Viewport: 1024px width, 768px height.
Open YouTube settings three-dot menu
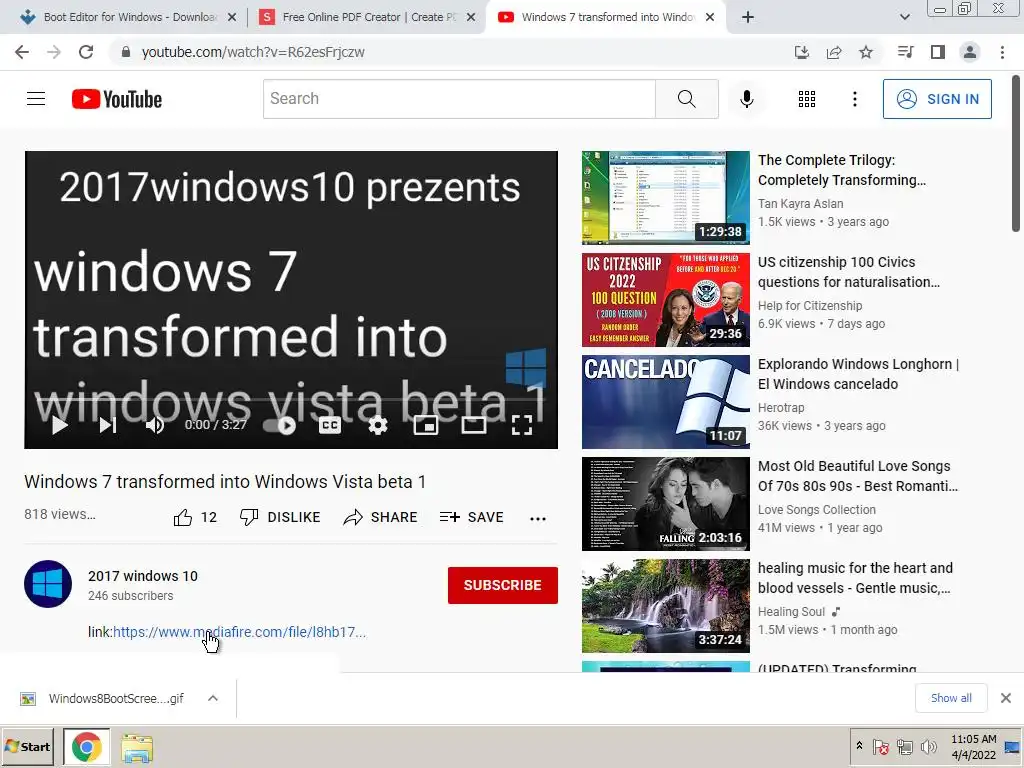pos(854,99)
